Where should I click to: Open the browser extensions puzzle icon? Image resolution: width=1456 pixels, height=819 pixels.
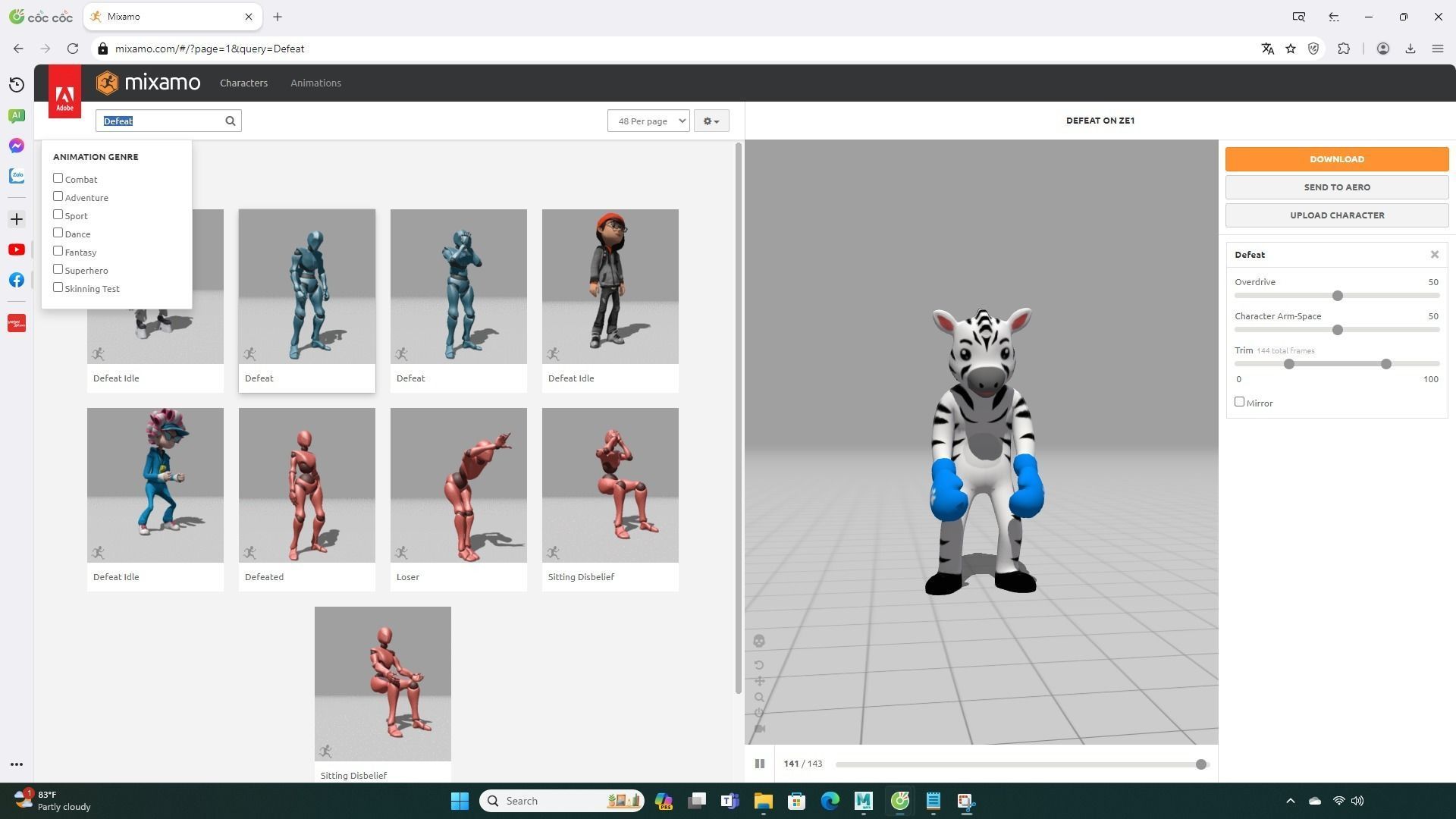[1344, 49]
